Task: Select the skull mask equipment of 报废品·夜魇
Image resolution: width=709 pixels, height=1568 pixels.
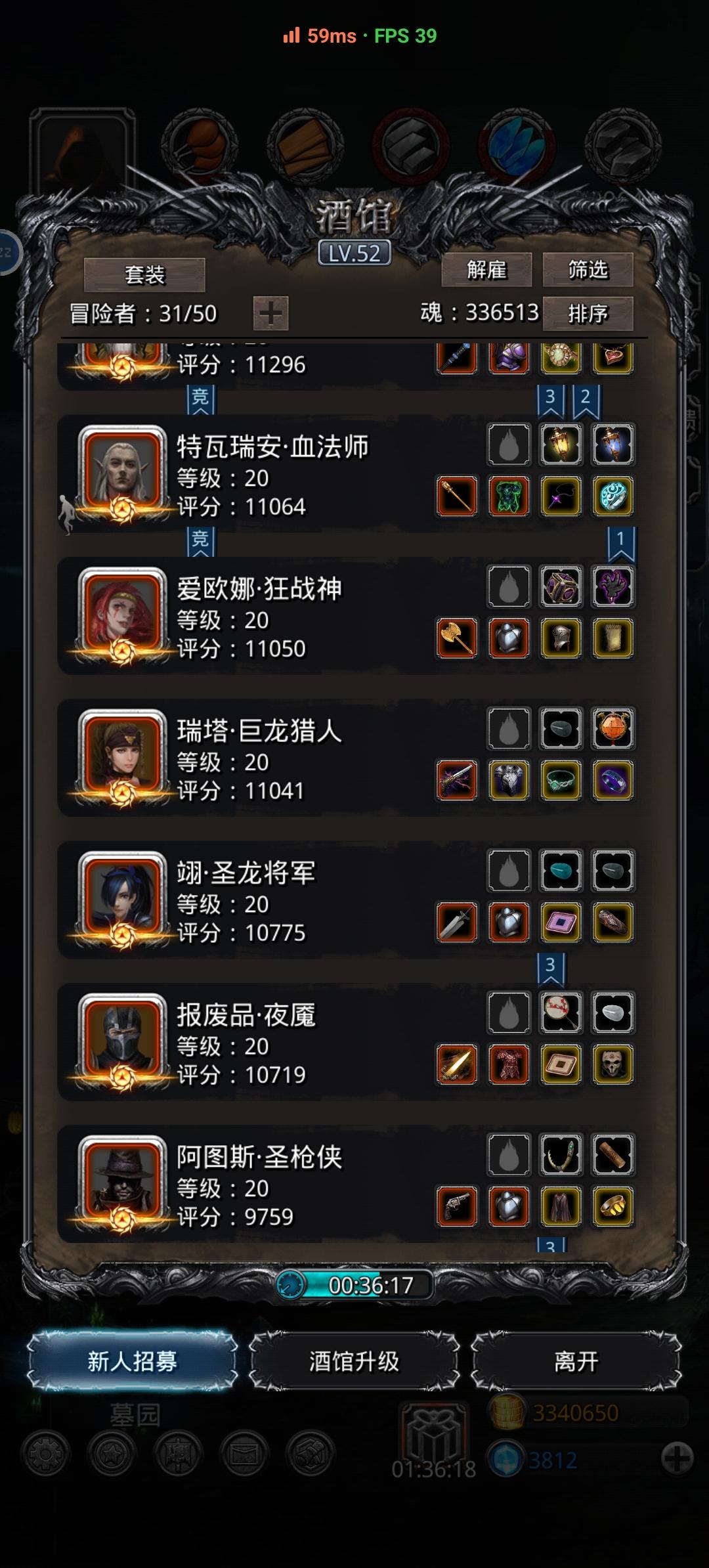Action: (612, 1064)
